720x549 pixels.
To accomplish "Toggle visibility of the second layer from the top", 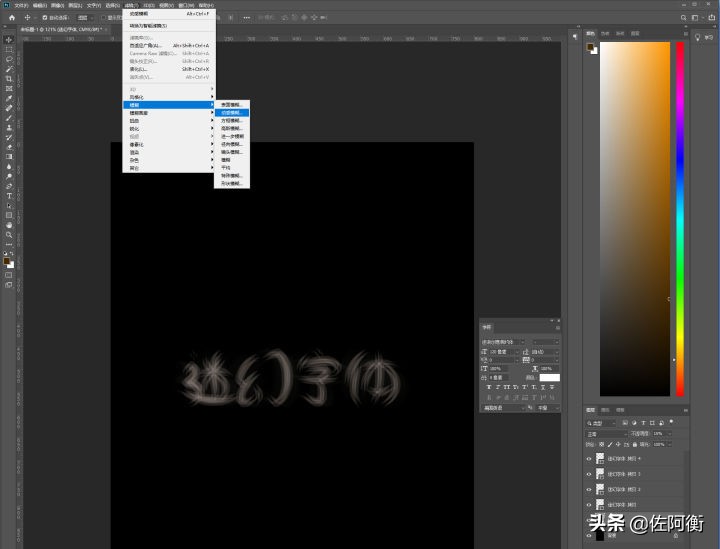I will point(589,473).
